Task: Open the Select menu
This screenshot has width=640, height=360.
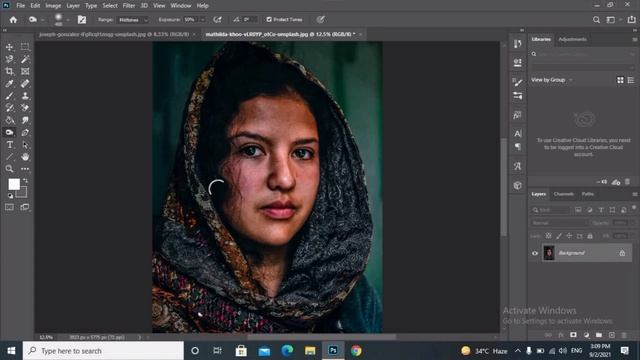Action: click(x=109, y=6)
